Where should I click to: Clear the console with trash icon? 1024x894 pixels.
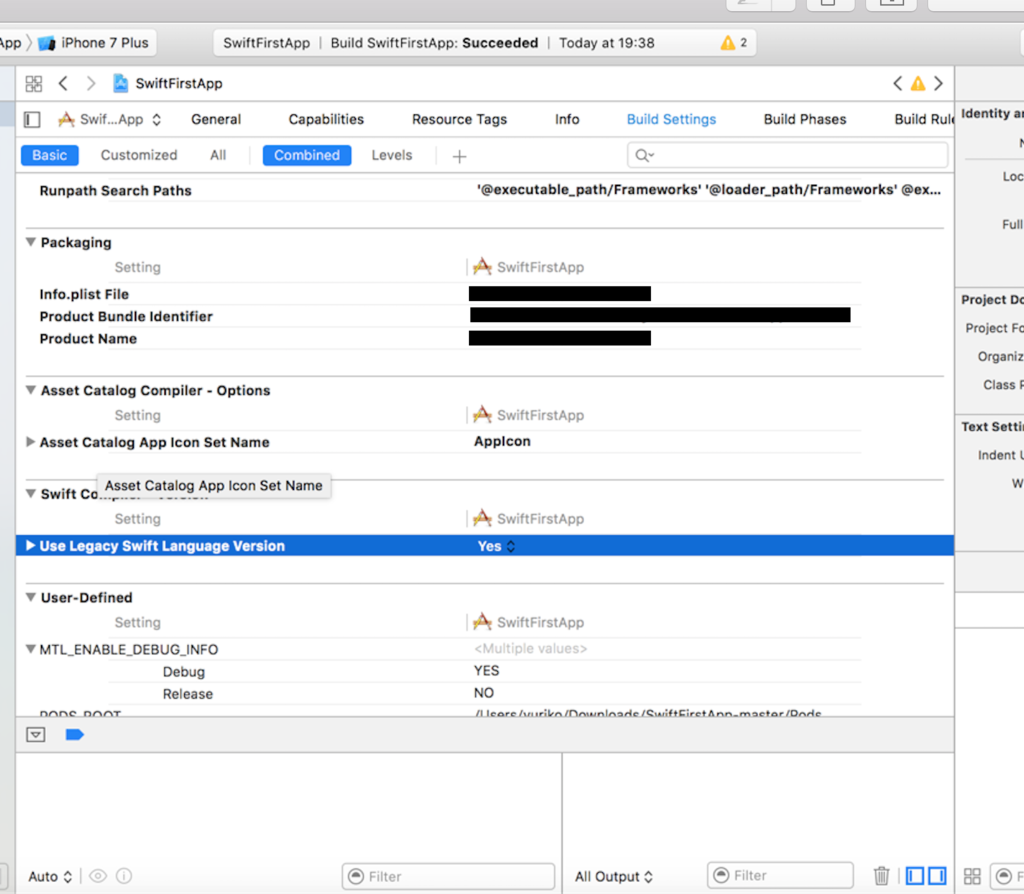(882, 875)
